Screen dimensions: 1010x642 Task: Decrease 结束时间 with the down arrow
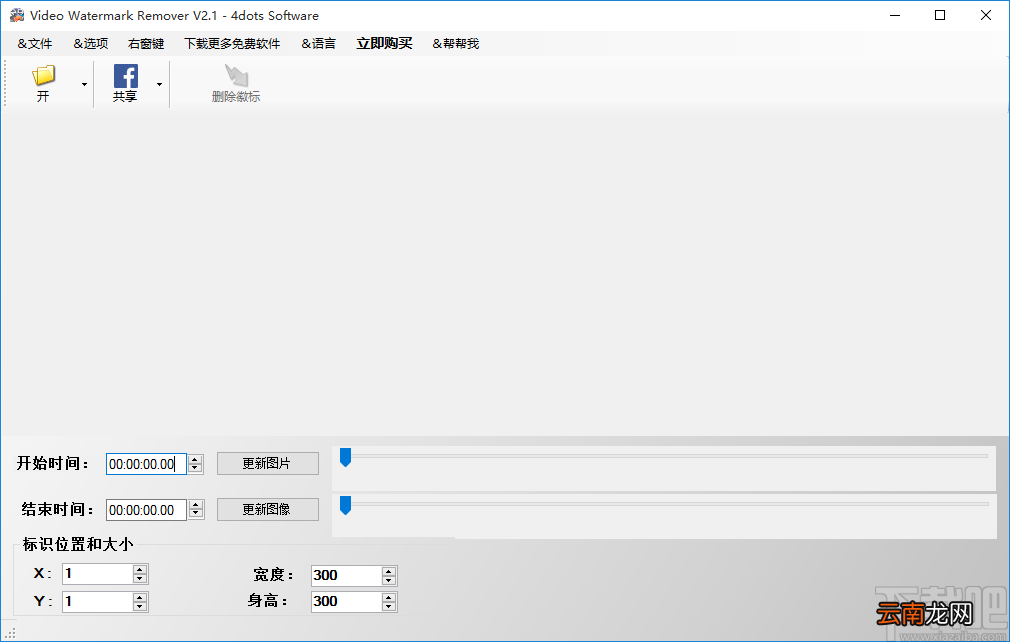(x=196, y=515)
